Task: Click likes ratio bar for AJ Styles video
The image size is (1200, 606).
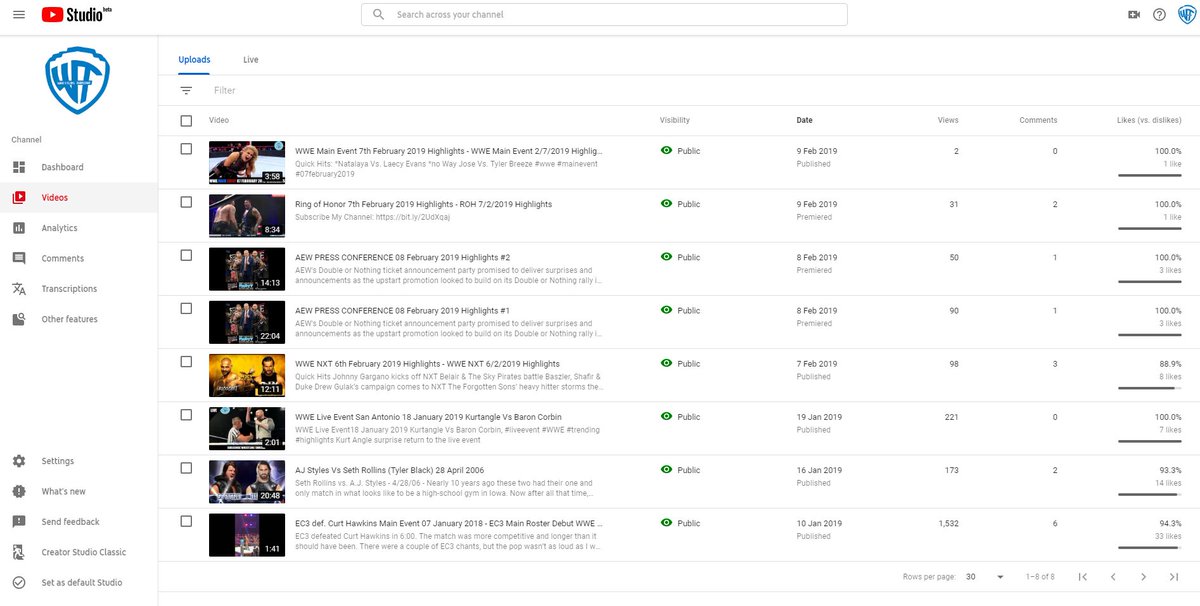Action: pos(1150,494)
